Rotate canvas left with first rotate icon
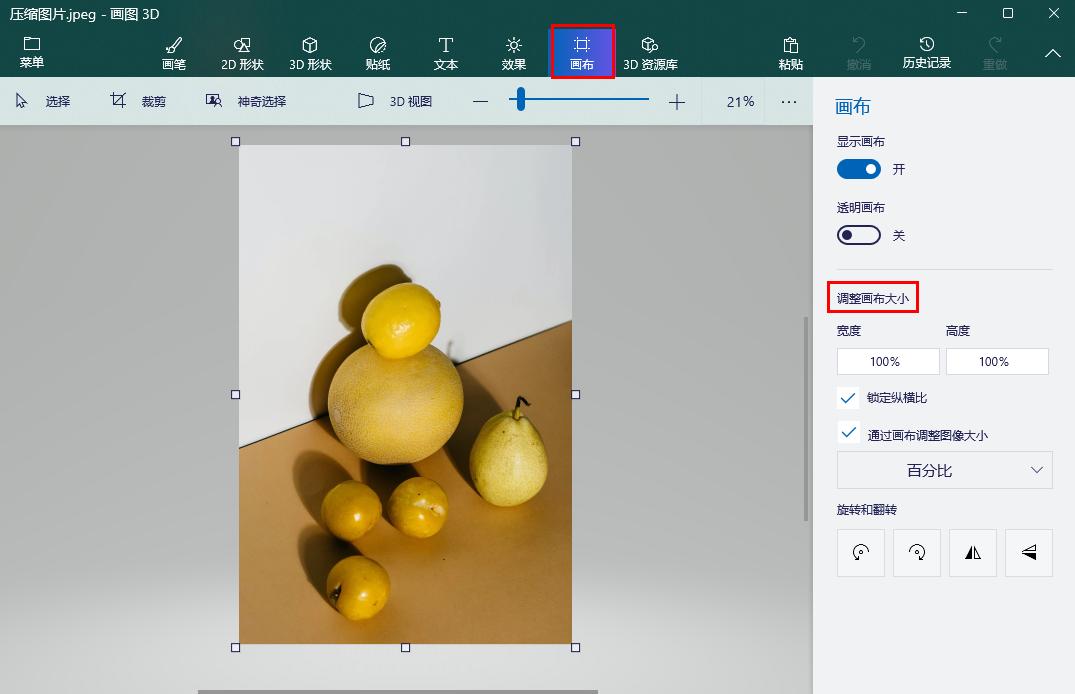This screenshot has width=1075, height=694. [860, 553]
